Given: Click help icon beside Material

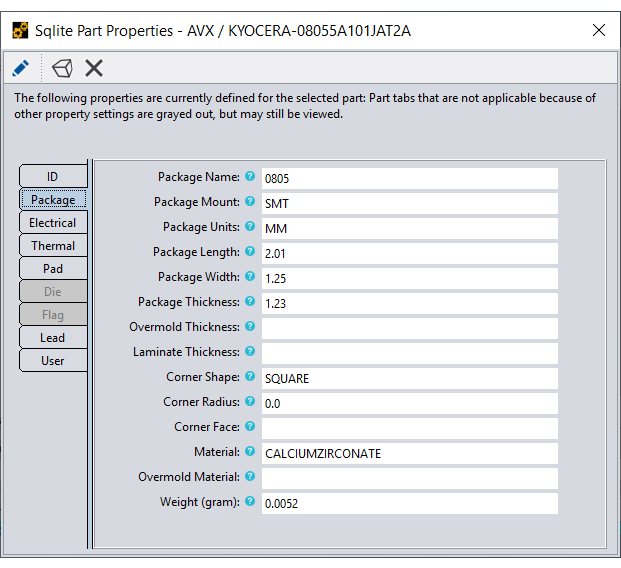Looking at the screenshot, I should click(x=250, y=452).
